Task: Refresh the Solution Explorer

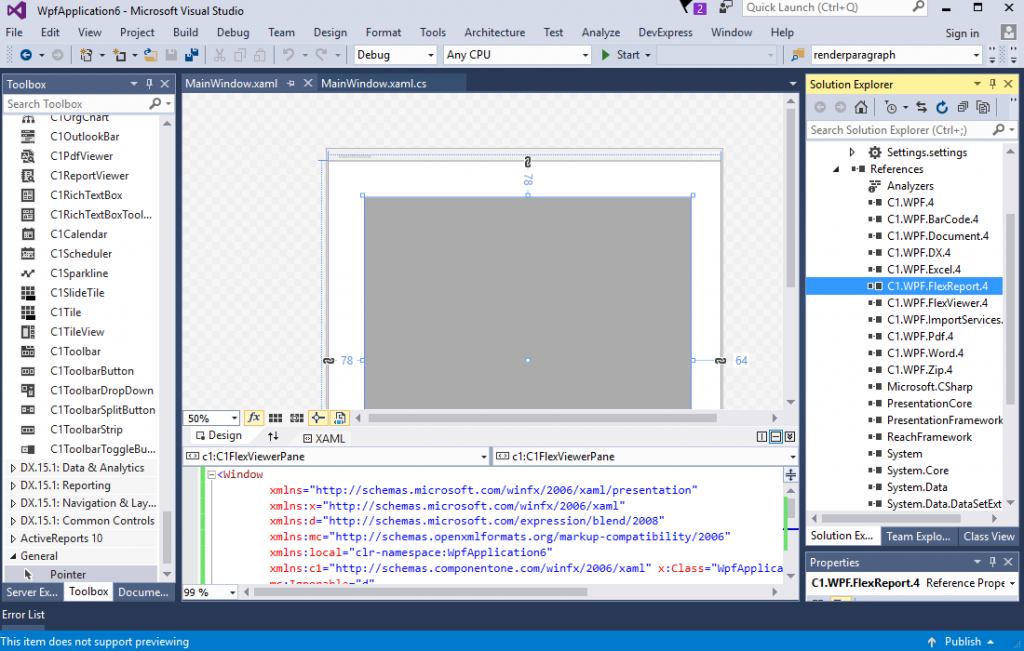Action: [942, 107]
